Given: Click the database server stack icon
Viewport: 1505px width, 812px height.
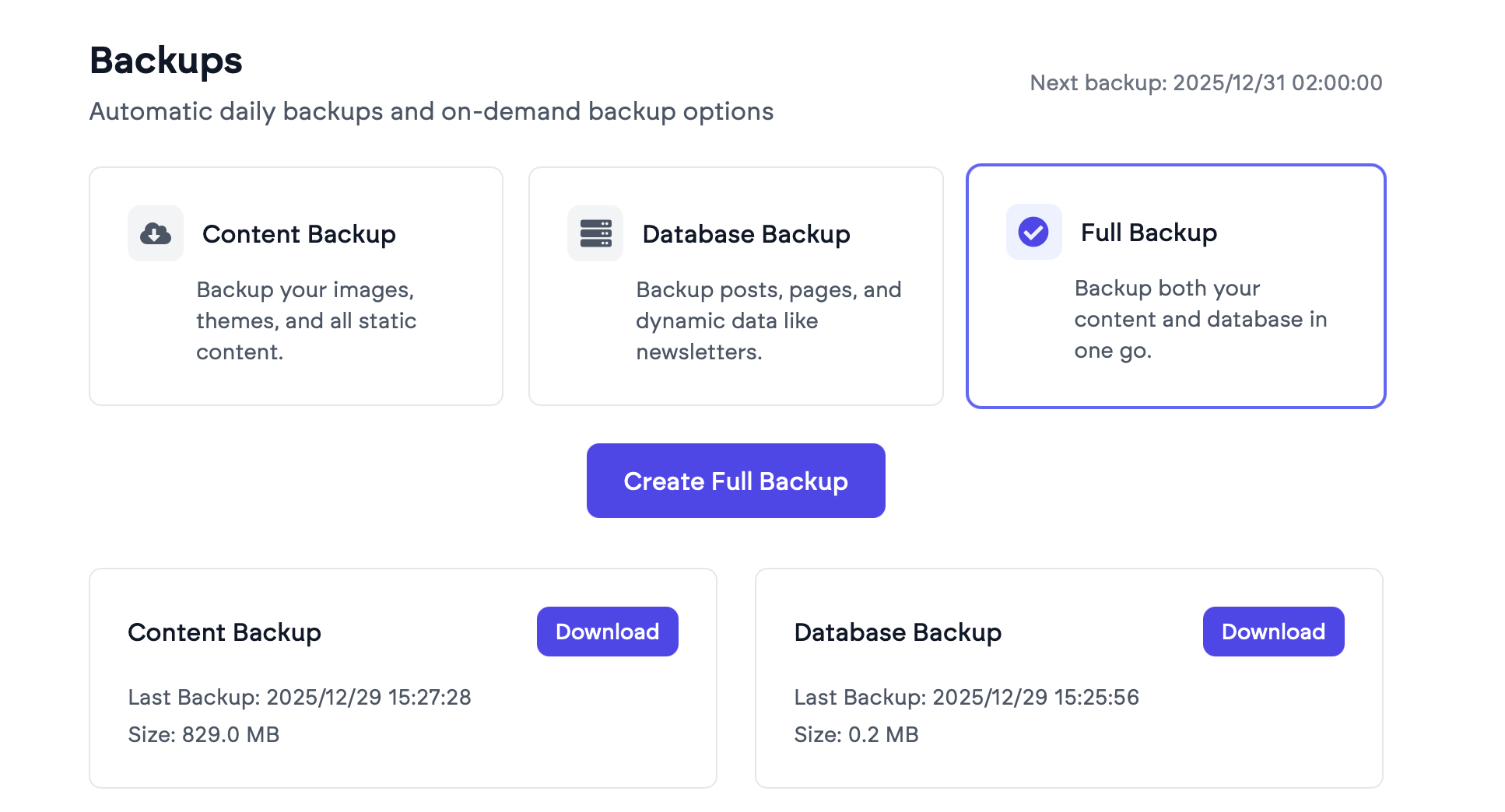Looking at the screenshot, I should coord(595,233).
